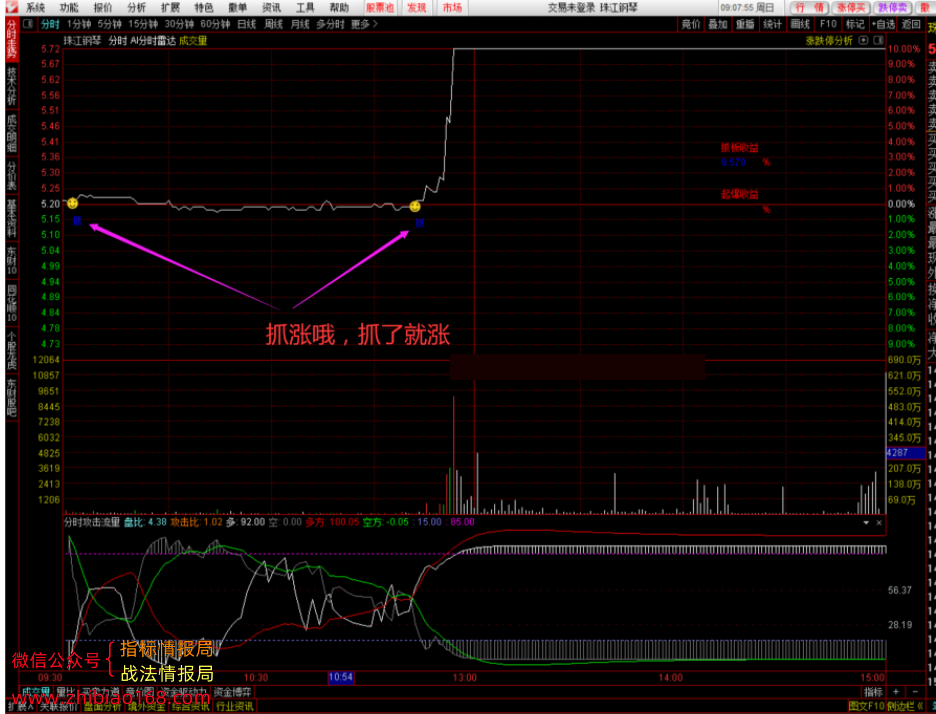Switch to 30分钟 period
The width and height of the screenshot is (936, 714).
(179, 24)
